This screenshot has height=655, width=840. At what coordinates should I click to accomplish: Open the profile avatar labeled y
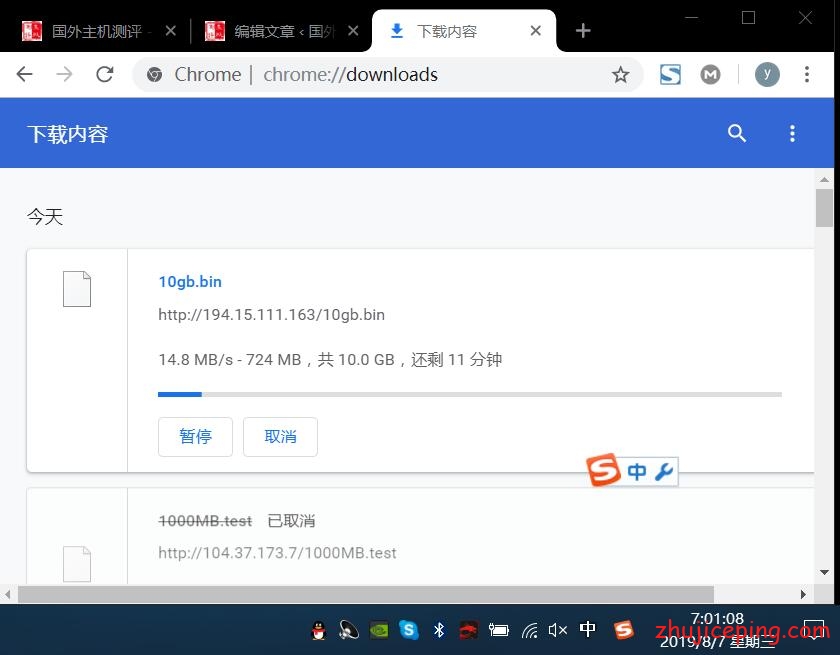[x=767, y=74]
